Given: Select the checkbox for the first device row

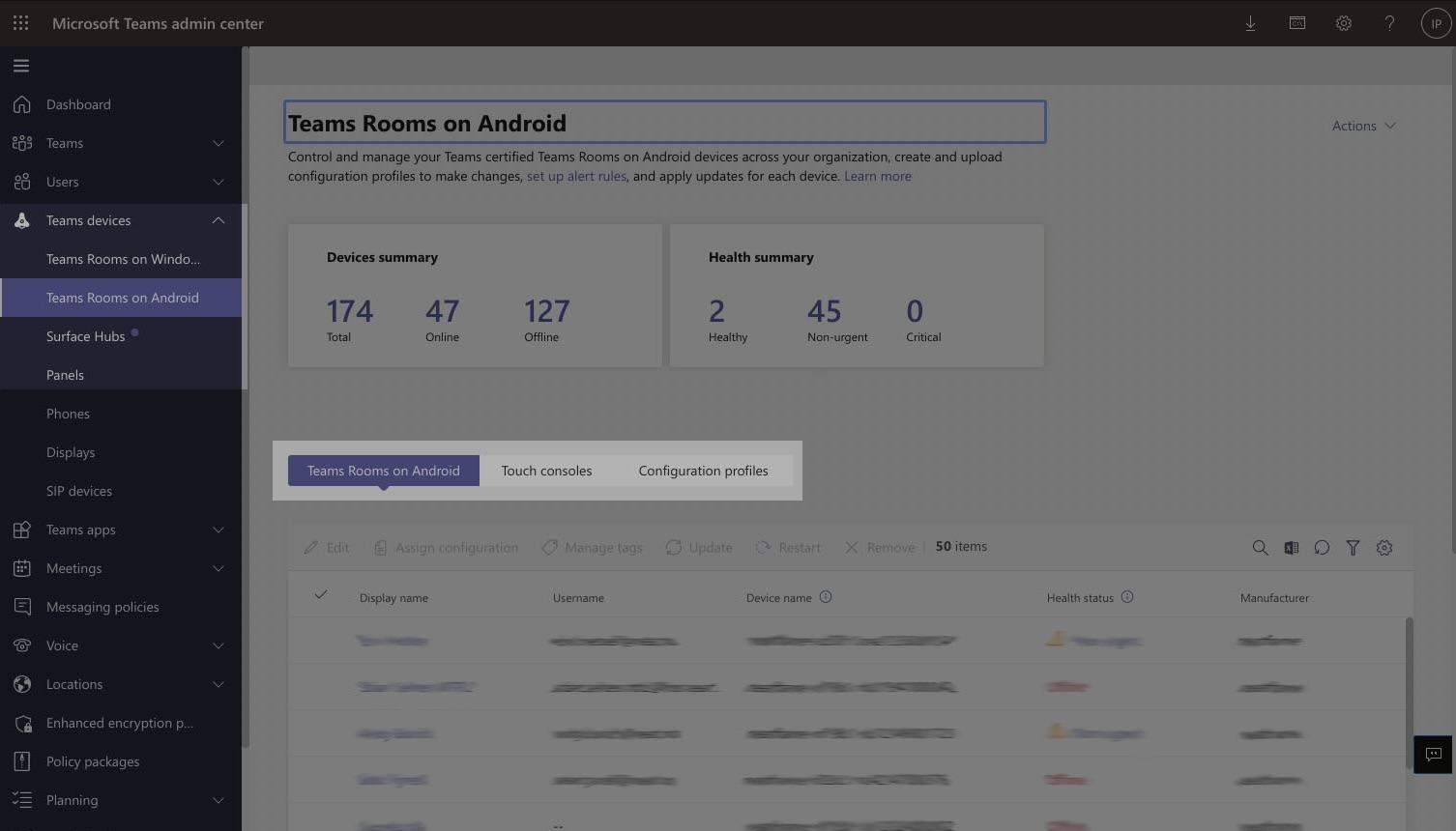Looking at the screenshot, I should (x=320, y=640).
